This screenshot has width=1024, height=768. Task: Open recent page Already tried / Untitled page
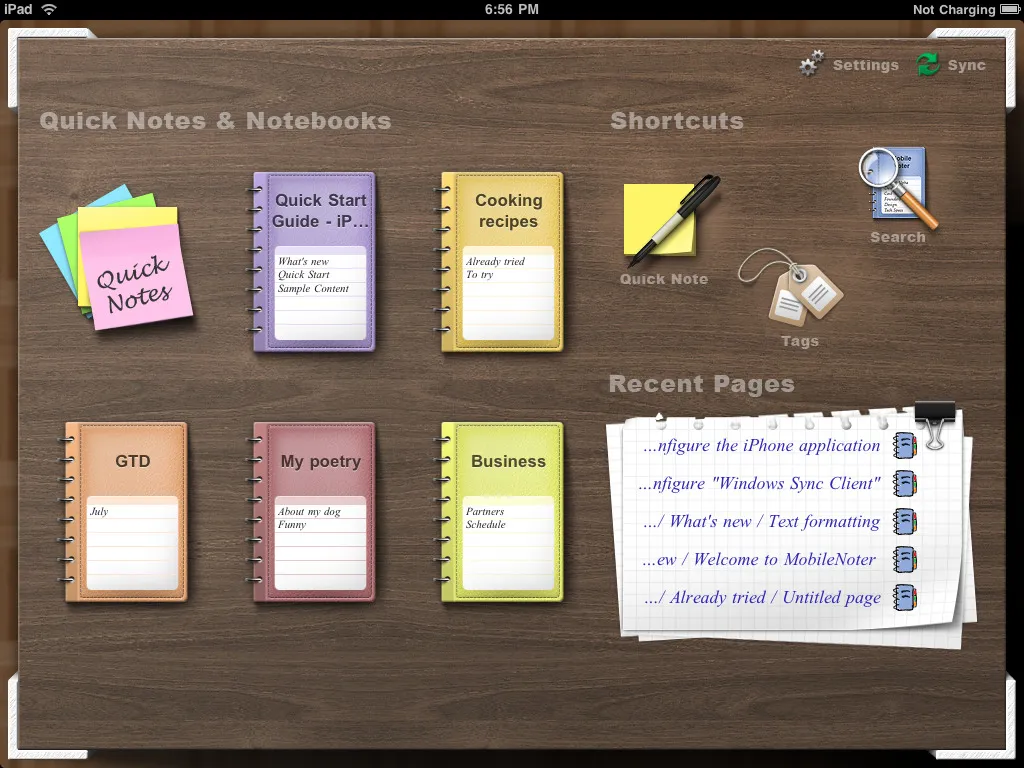tap(763, 598)
